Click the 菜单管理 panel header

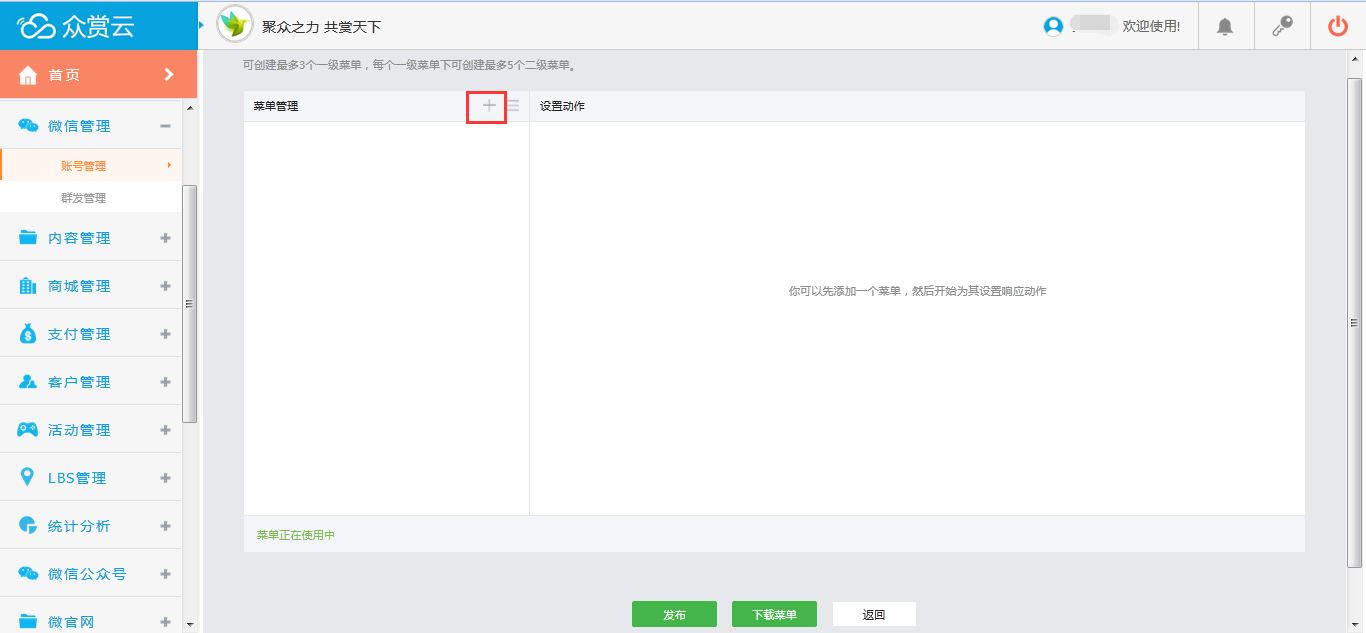point(276,106)
